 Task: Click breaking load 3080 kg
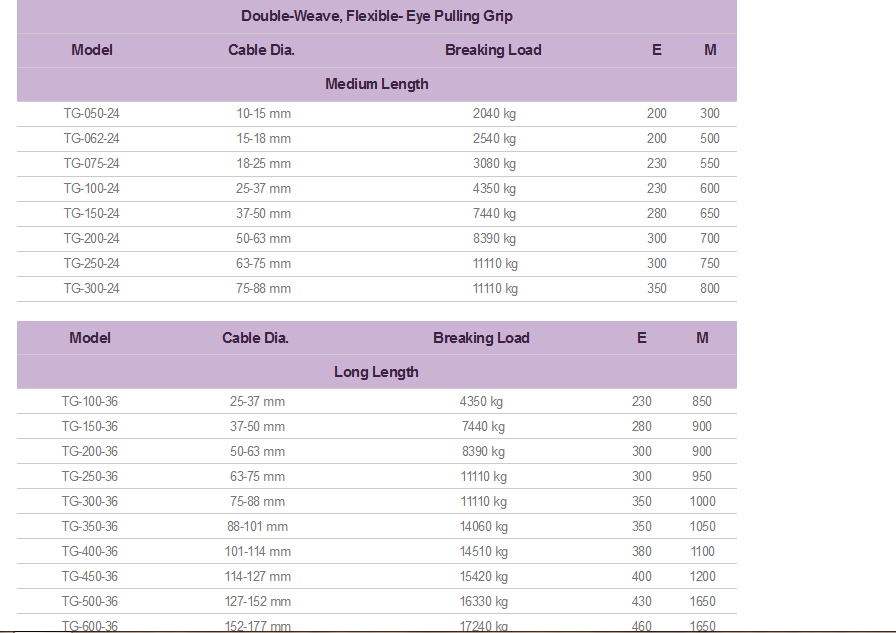(x=494, y=164)
